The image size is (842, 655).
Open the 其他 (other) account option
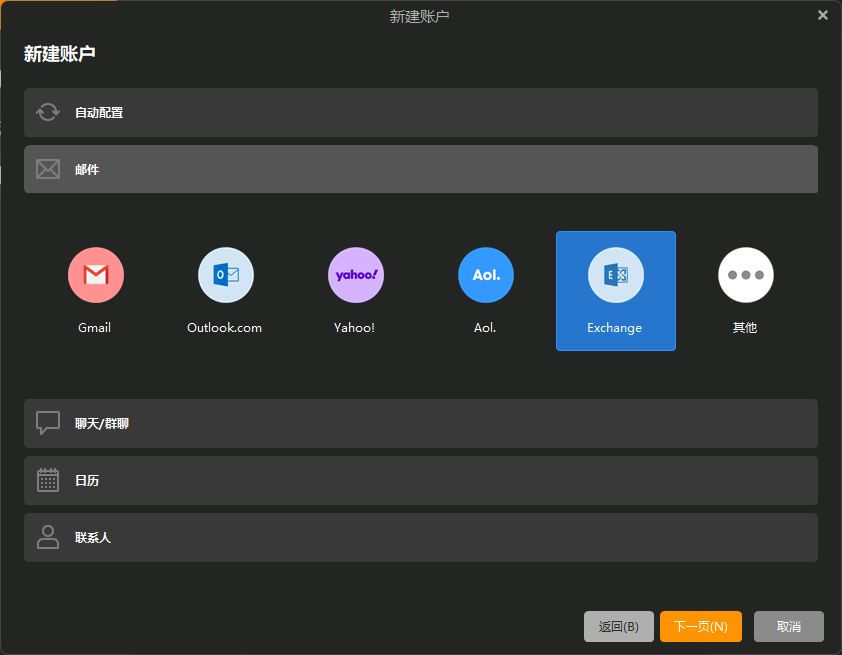[x=746, y=275]
